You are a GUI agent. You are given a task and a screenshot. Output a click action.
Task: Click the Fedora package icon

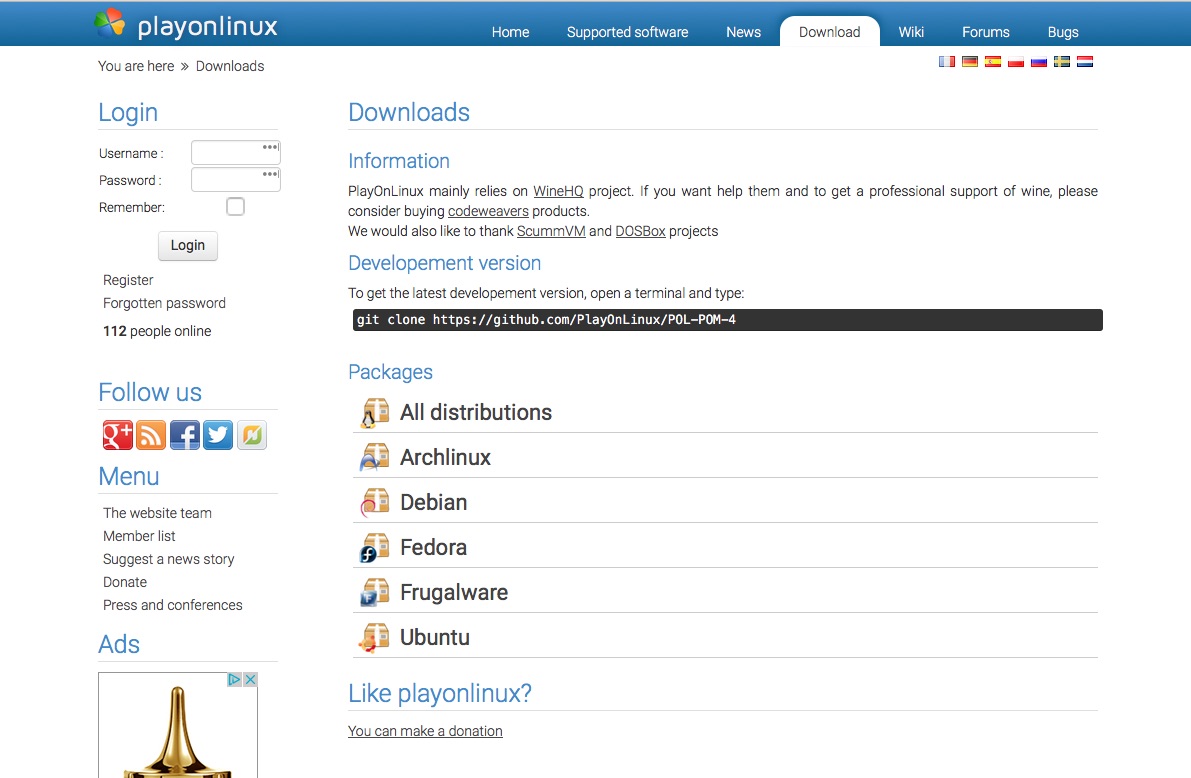(374, 547)
